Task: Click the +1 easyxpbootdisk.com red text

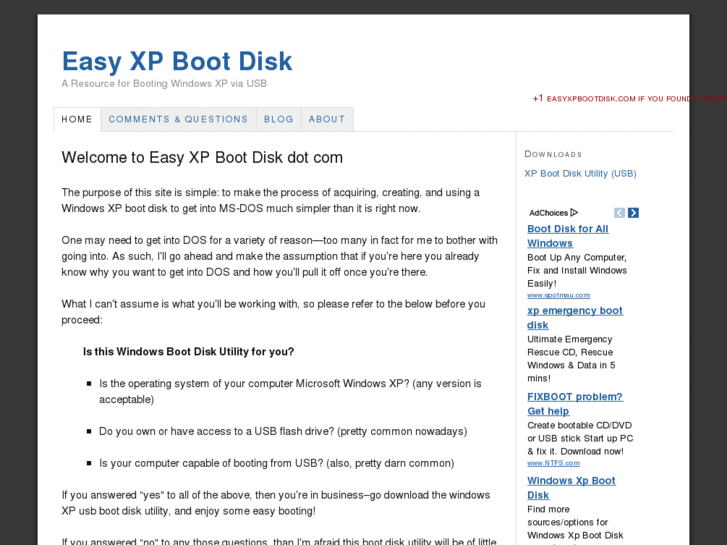Action: 630,98
